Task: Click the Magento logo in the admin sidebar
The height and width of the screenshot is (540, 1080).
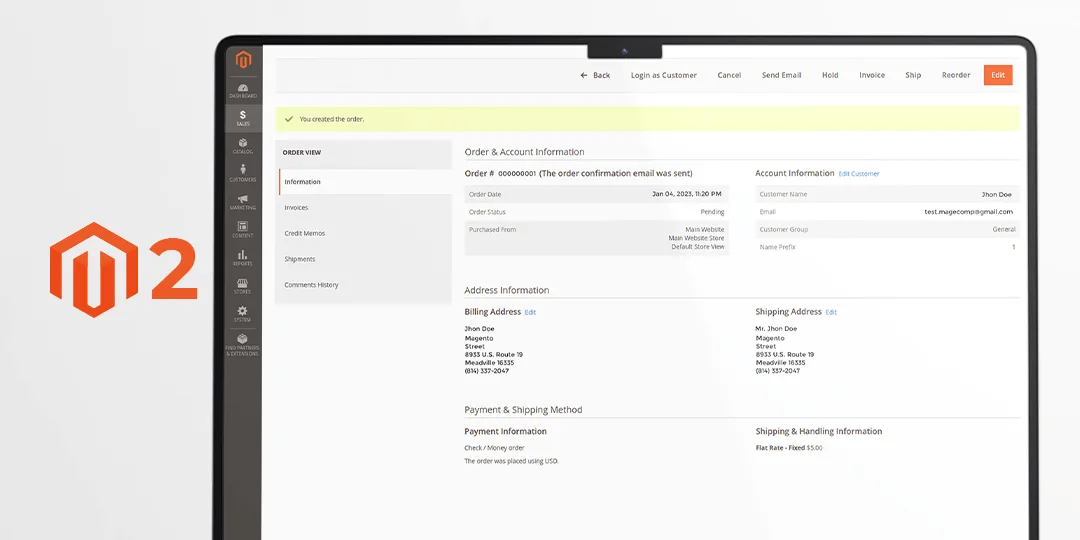Action: (243, 60)
